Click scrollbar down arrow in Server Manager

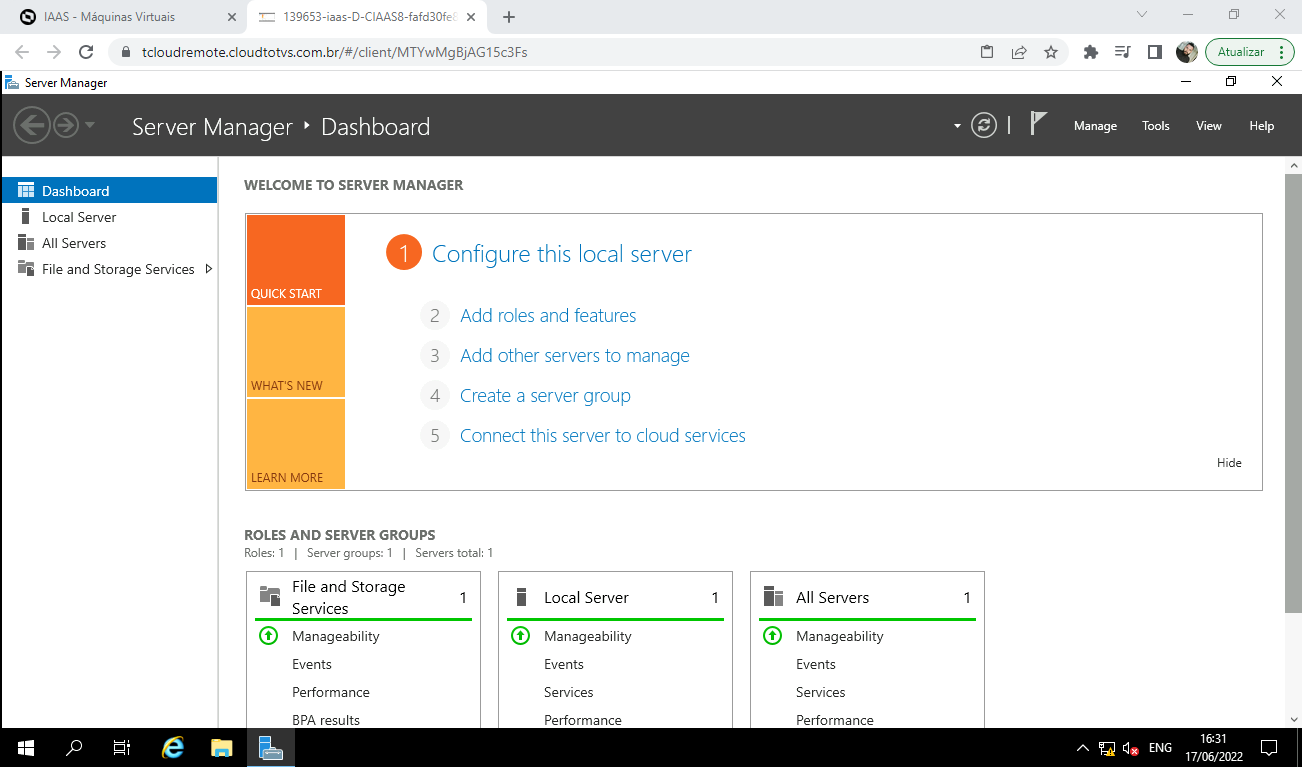point(1293,719)
